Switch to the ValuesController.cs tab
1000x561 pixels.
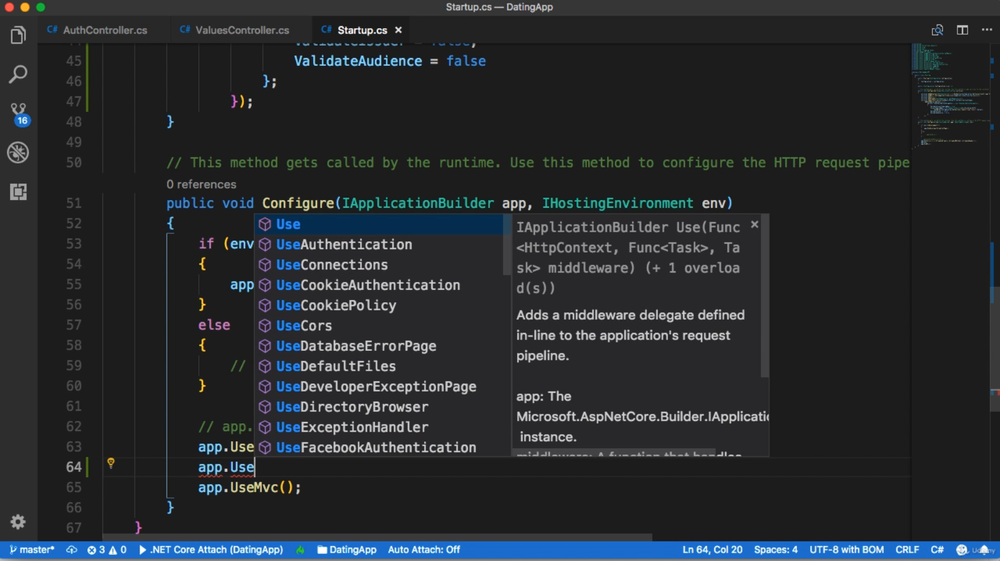click(241, 30)
